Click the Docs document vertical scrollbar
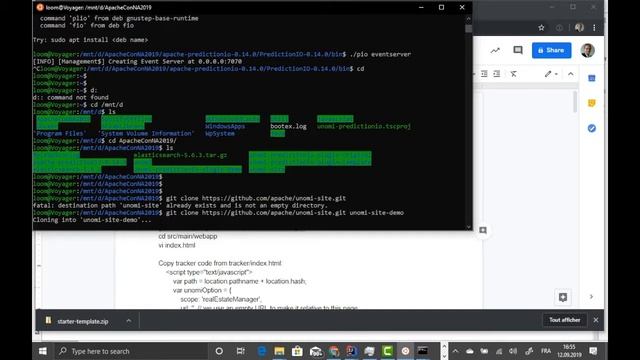This screenshot has height=360, width=640. (x=575, y=102)
